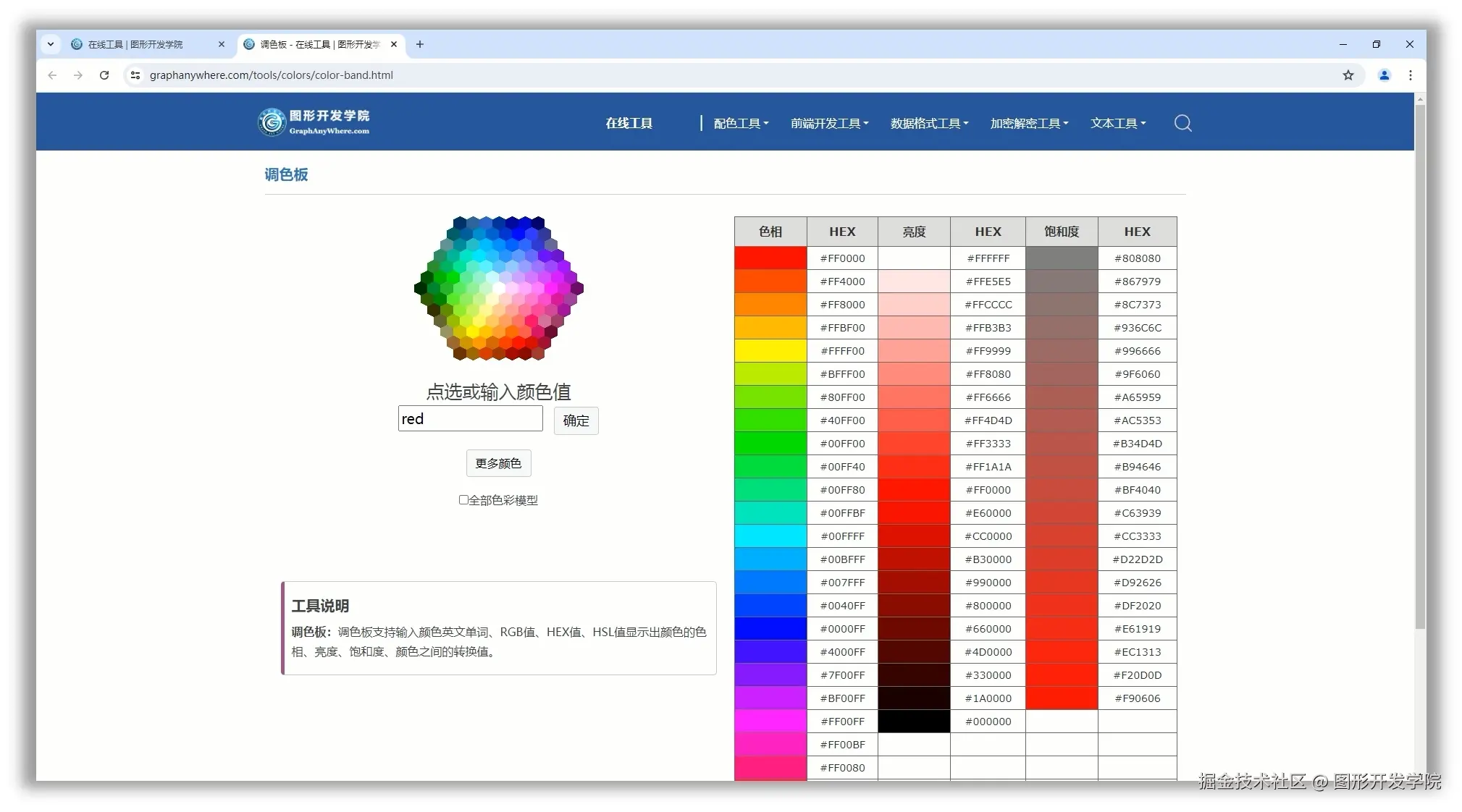The width and height of the screenshot is (1462, 812).
Task: Open the browser profile avatar
Action: point(1384,75)
